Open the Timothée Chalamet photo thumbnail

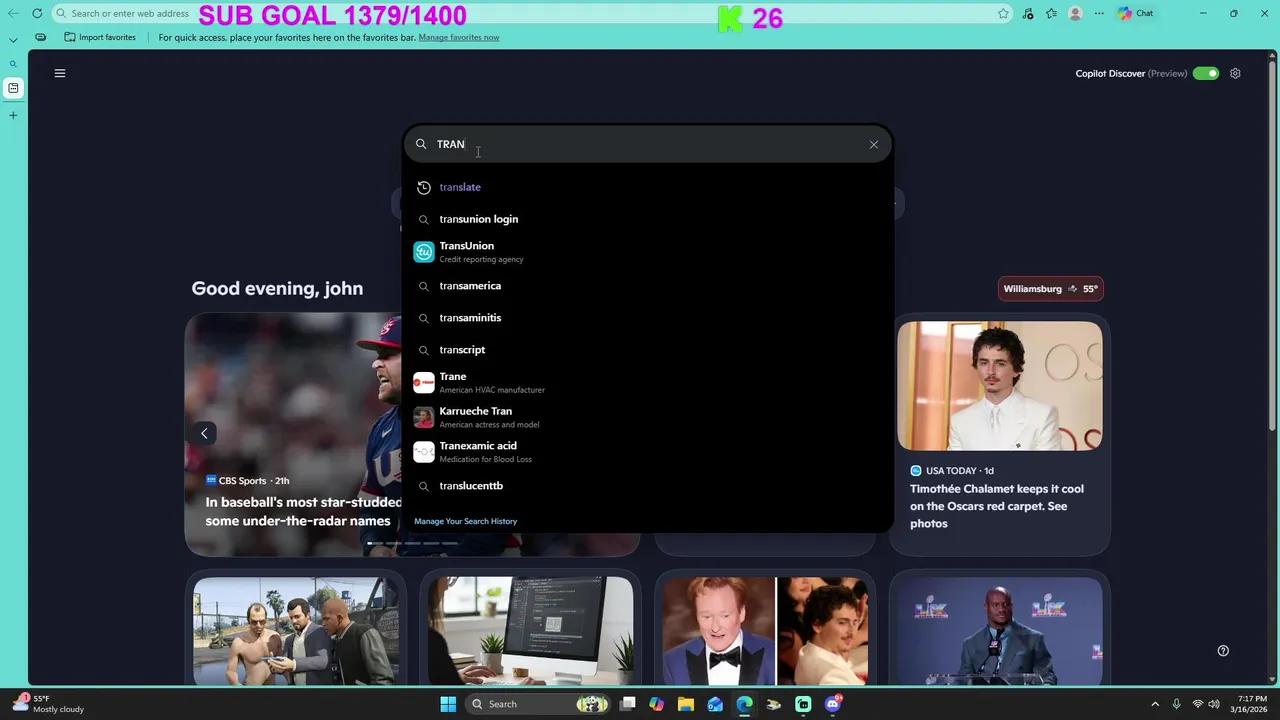tap(1000, 386)
